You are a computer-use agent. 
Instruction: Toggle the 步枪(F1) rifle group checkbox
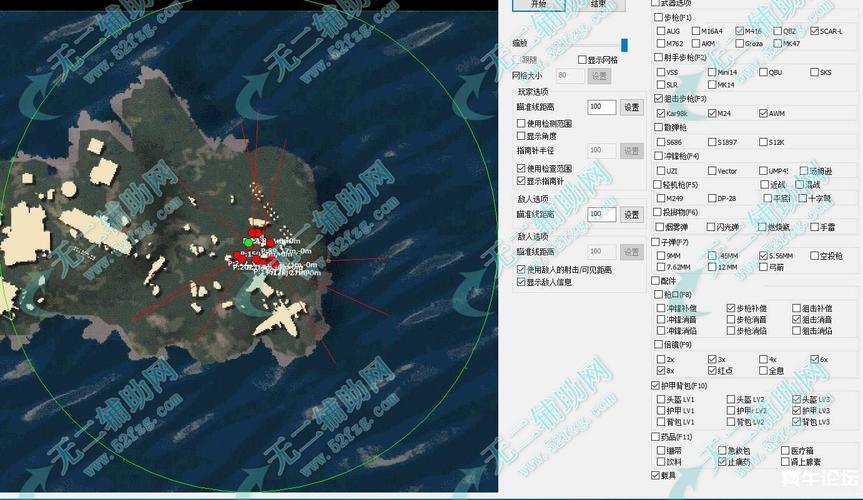(658, 17)
